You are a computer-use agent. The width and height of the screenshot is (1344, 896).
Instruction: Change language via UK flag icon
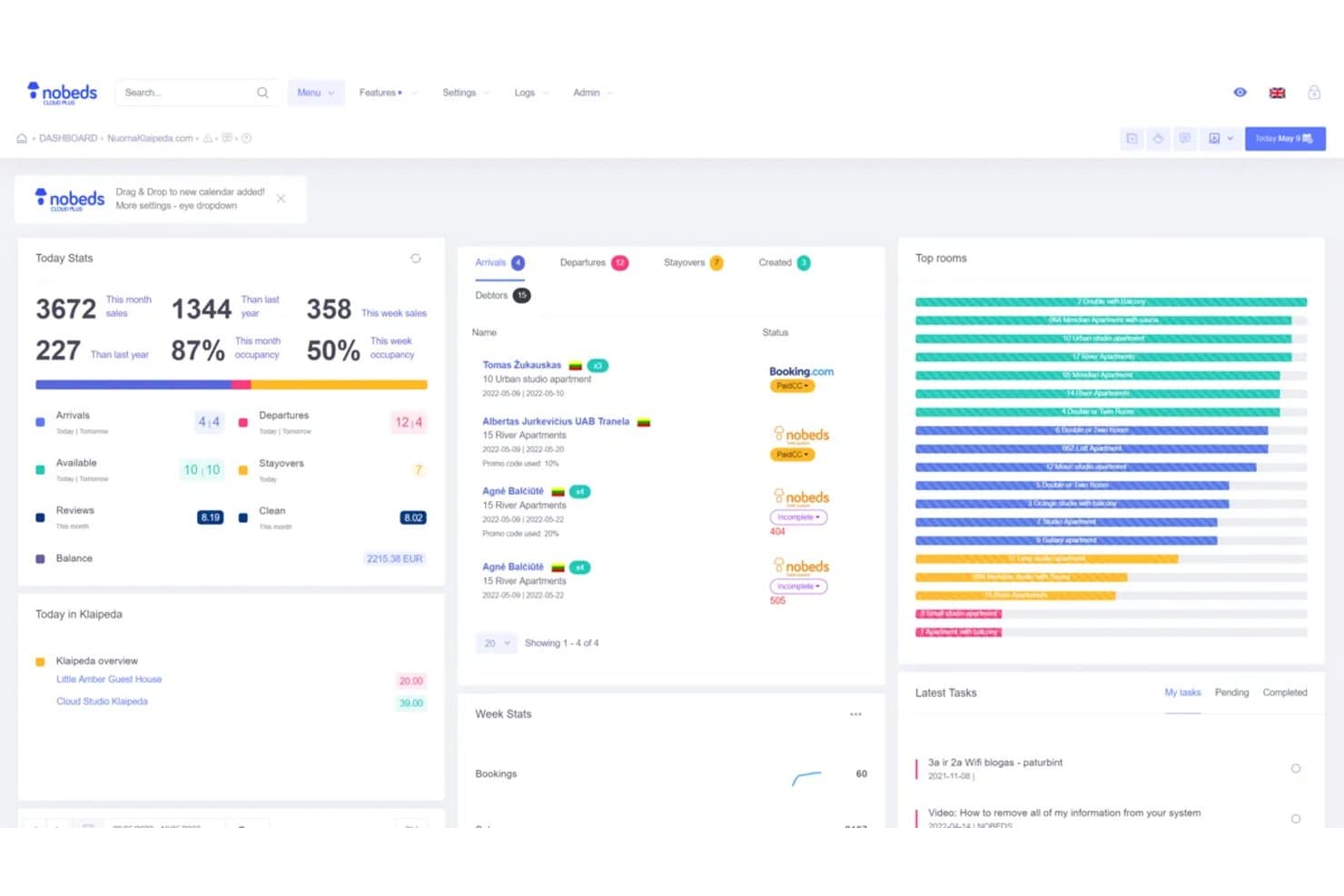click(x=1277, y=93)
